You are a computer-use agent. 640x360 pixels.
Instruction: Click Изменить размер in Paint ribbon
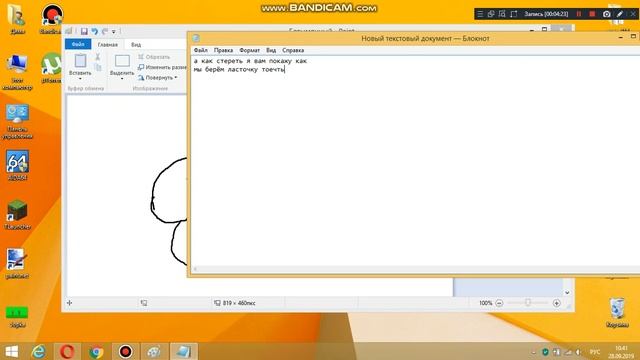pos(162,67)
